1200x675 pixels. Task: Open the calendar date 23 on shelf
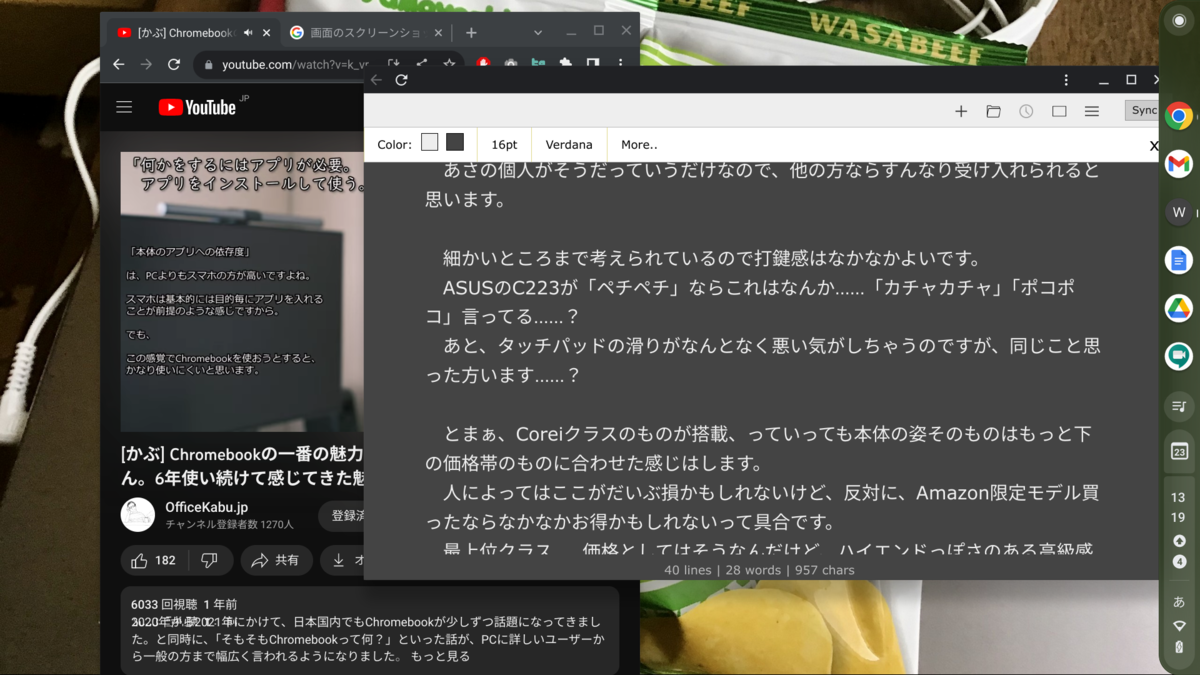pyautogui.click(x=1179, y=452)
